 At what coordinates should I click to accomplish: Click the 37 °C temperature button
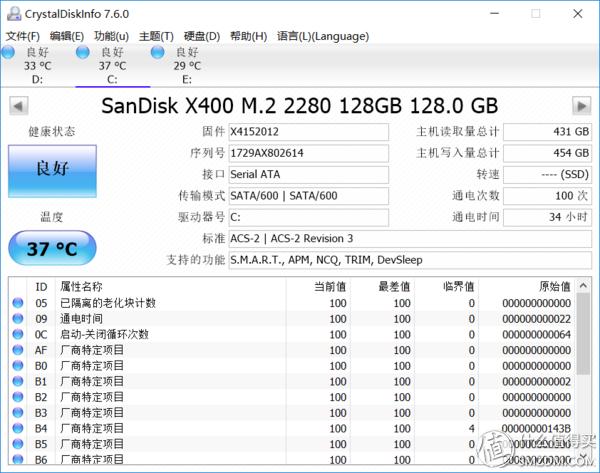[52, 248]
